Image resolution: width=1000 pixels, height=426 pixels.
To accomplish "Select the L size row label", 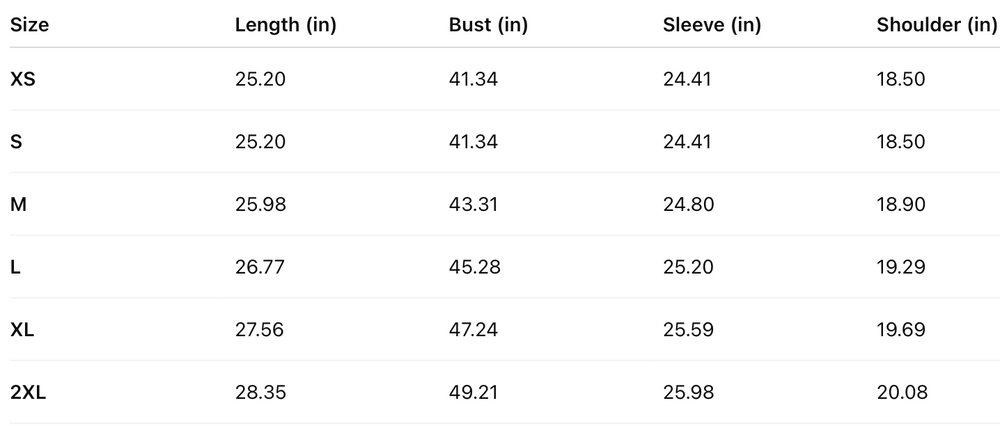I will [15, 267].
